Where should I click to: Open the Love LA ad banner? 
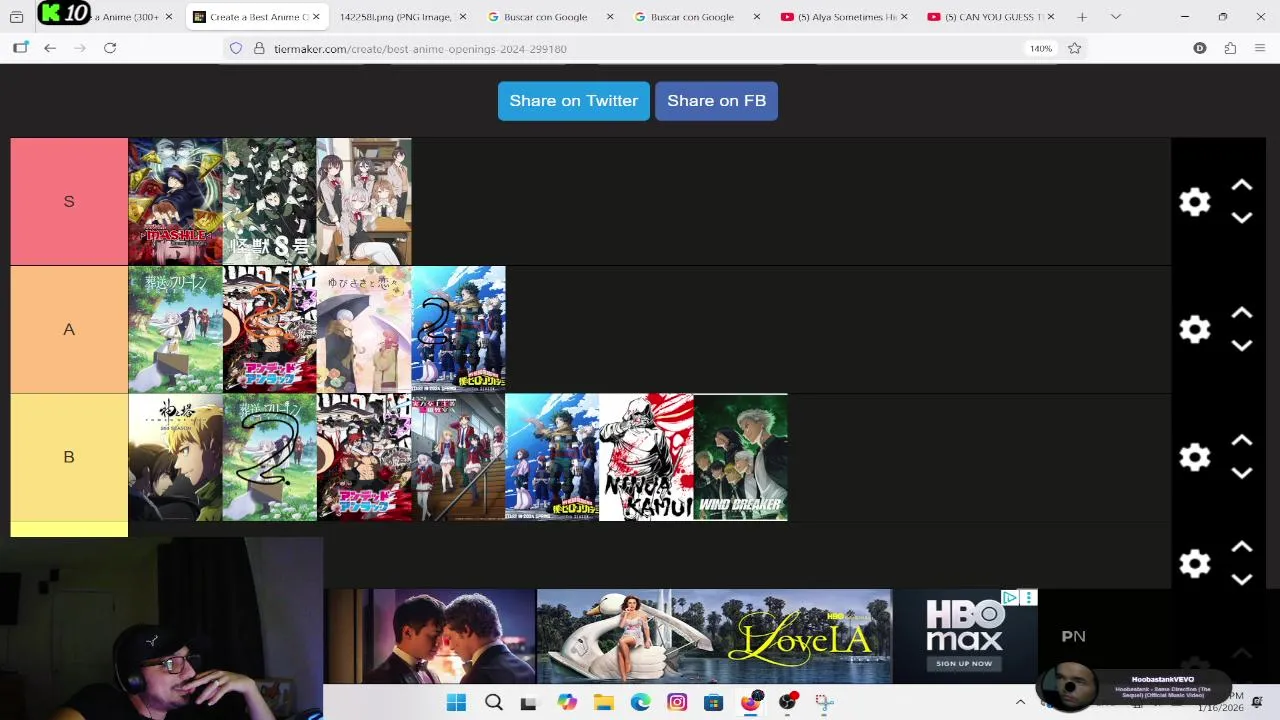[714, 636]
